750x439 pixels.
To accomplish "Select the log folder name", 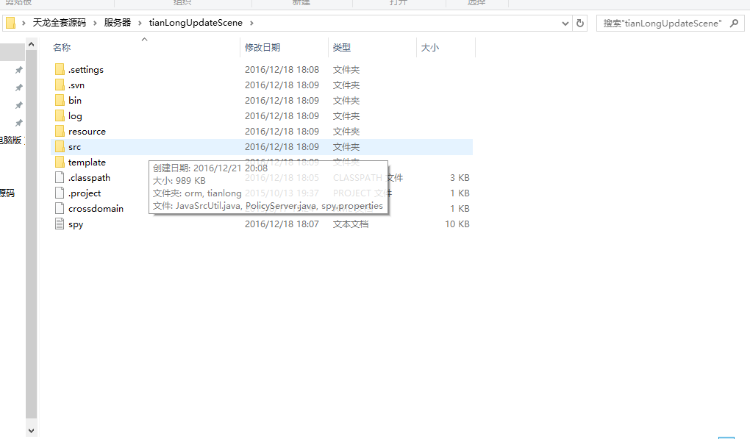I will (75, 116).
